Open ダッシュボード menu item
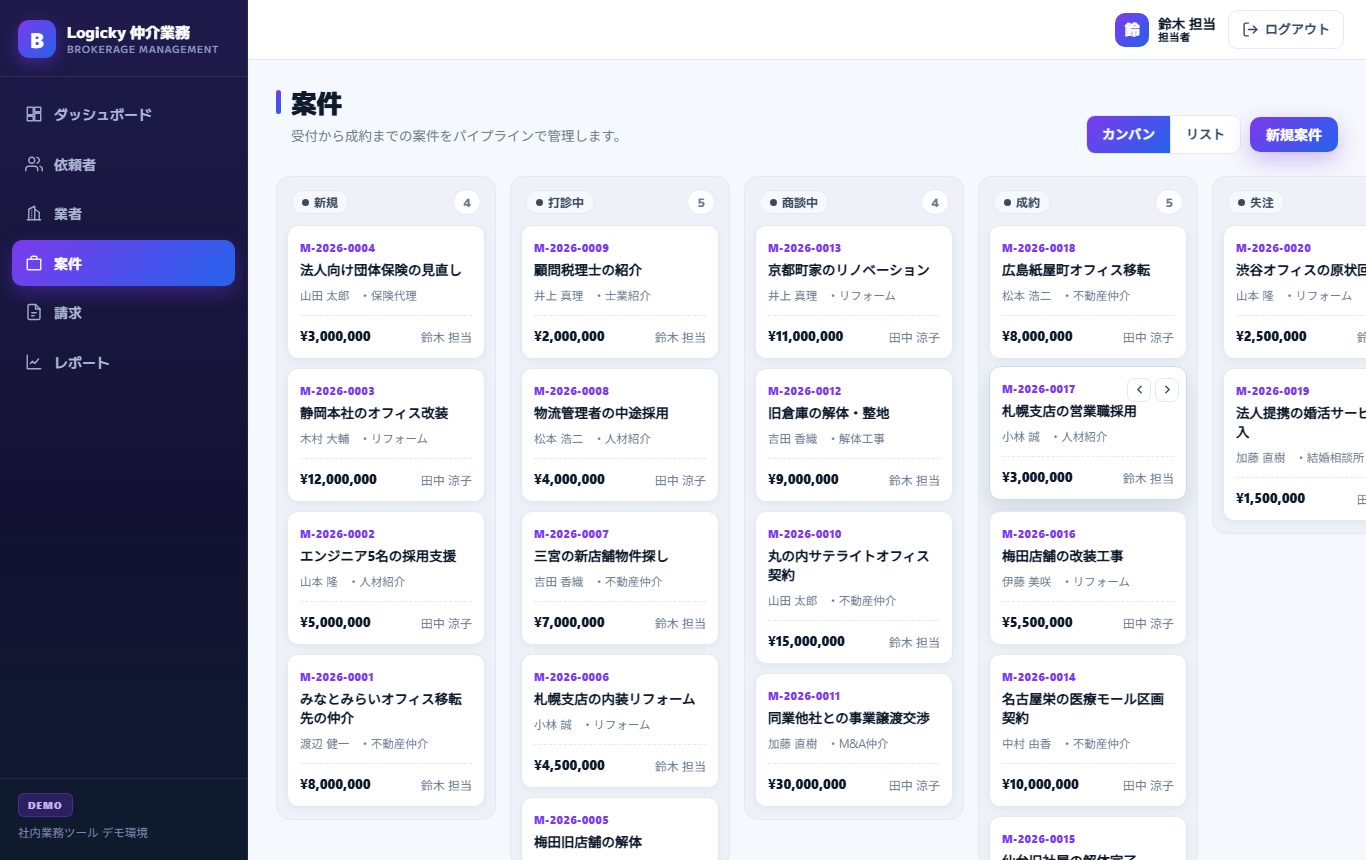1366x860 pixels. click(123, 114)
